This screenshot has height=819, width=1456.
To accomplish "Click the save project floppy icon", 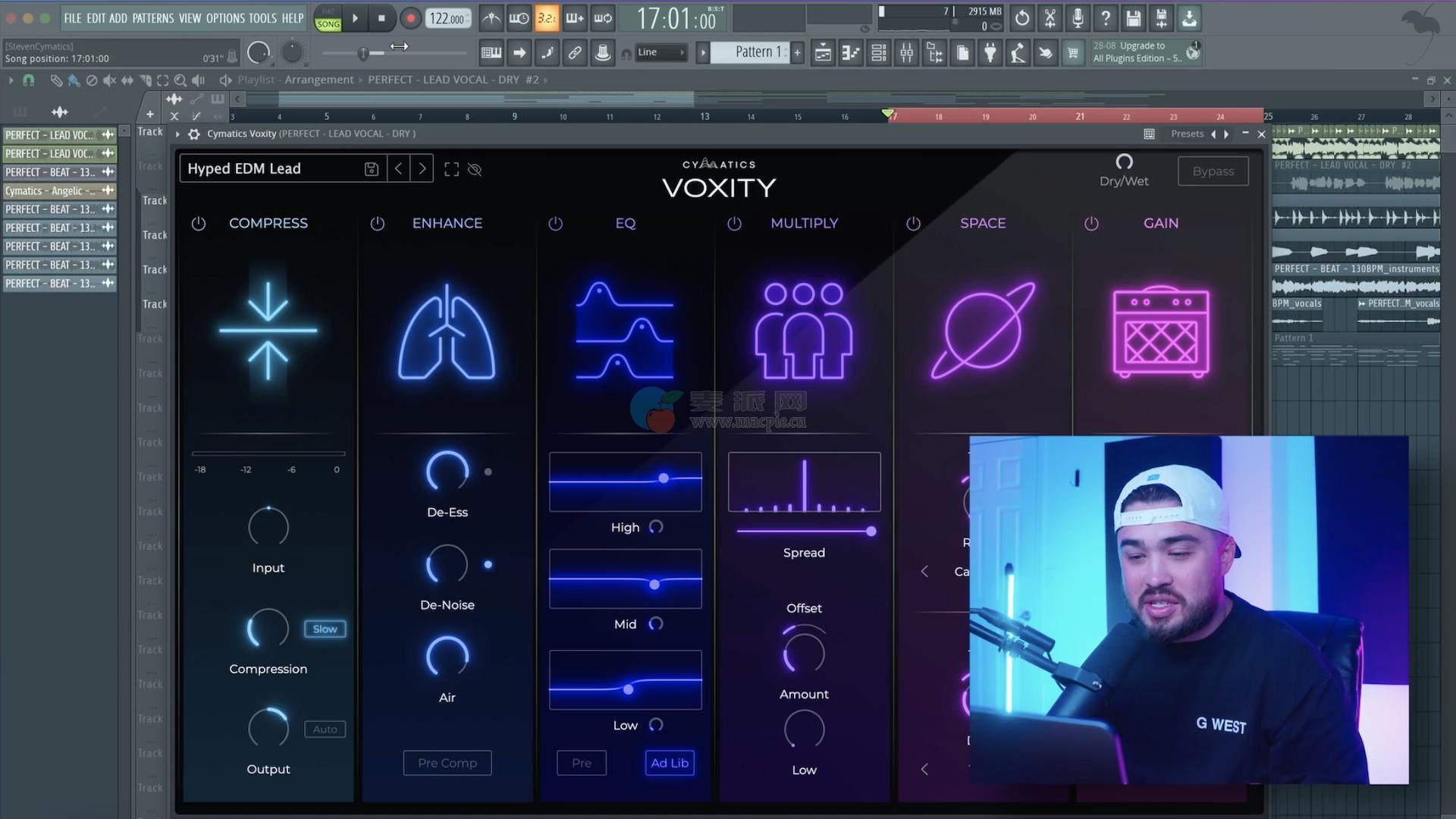I will click(1133, 18).
